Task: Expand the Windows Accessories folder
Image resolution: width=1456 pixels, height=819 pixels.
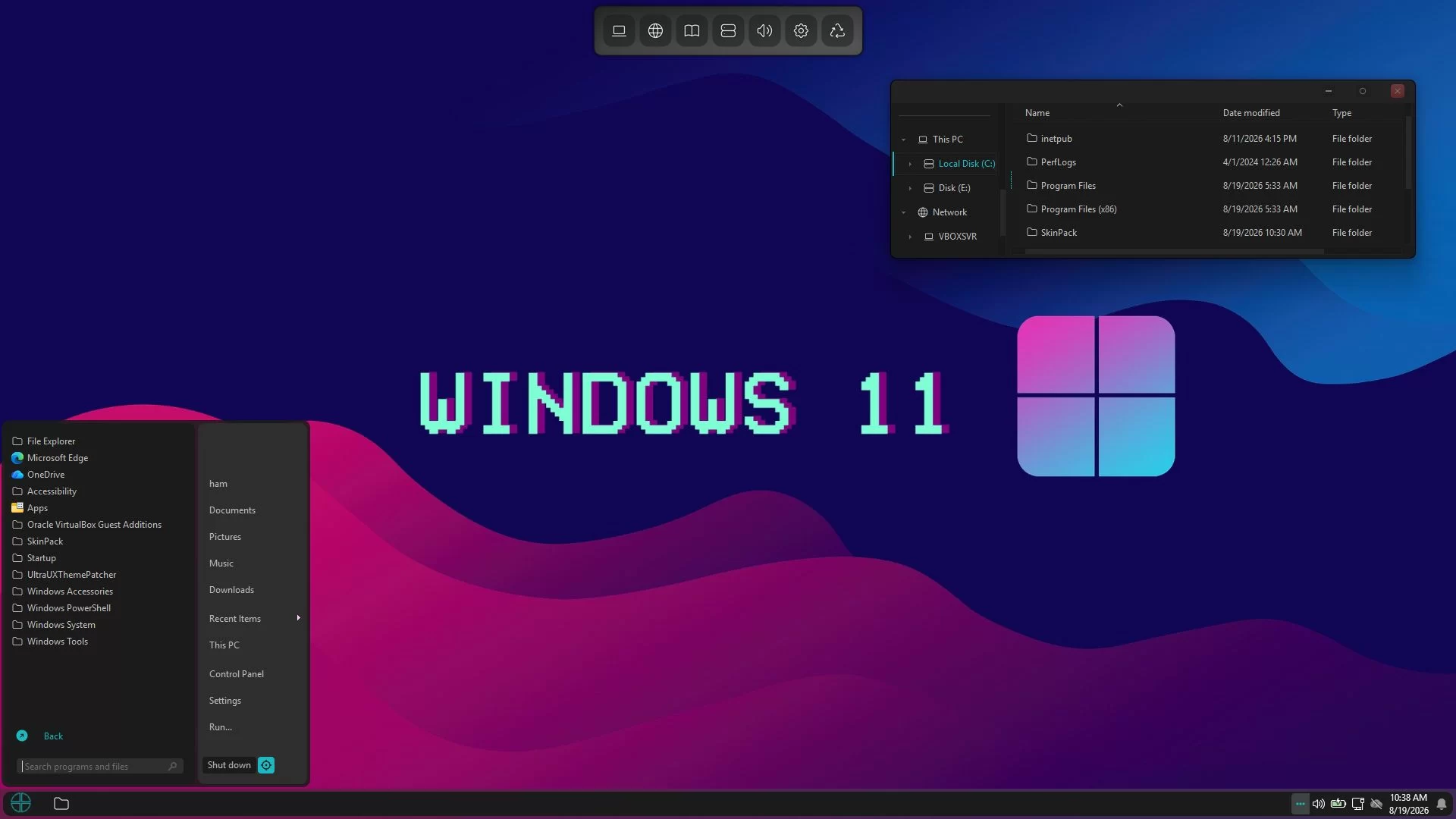Action: click(70, 591)
